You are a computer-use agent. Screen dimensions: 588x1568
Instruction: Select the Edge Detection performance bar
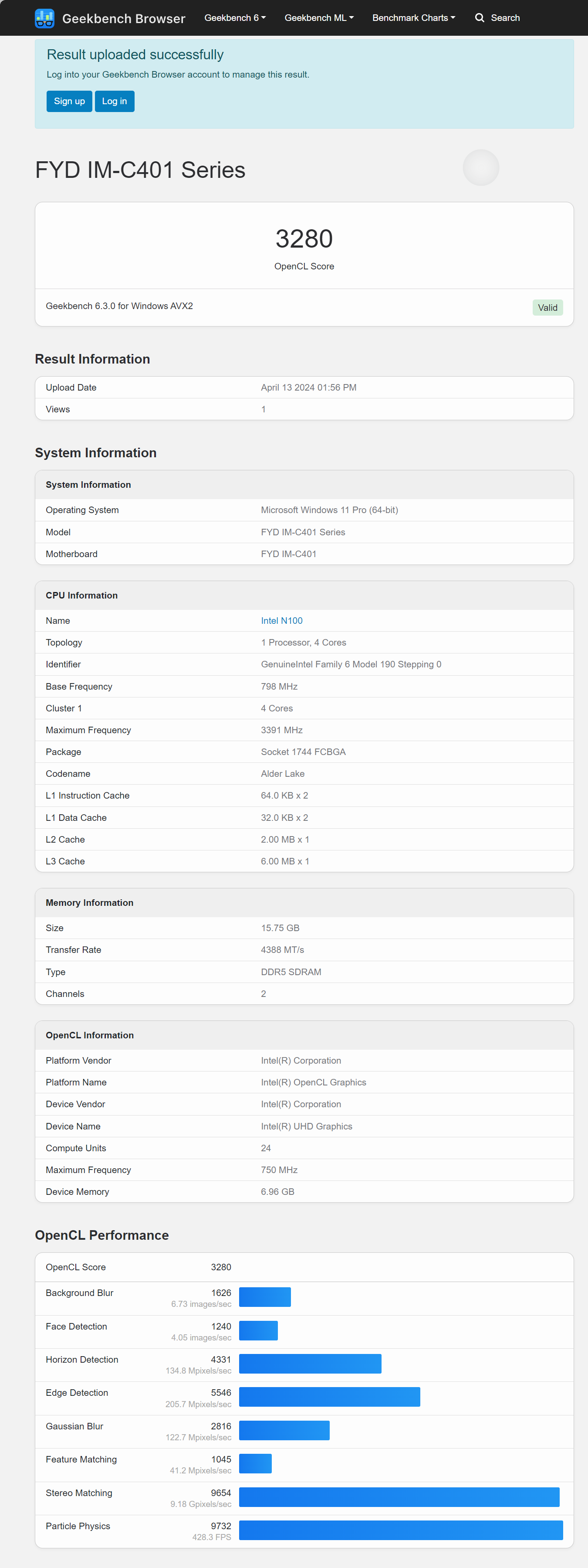330,1396
